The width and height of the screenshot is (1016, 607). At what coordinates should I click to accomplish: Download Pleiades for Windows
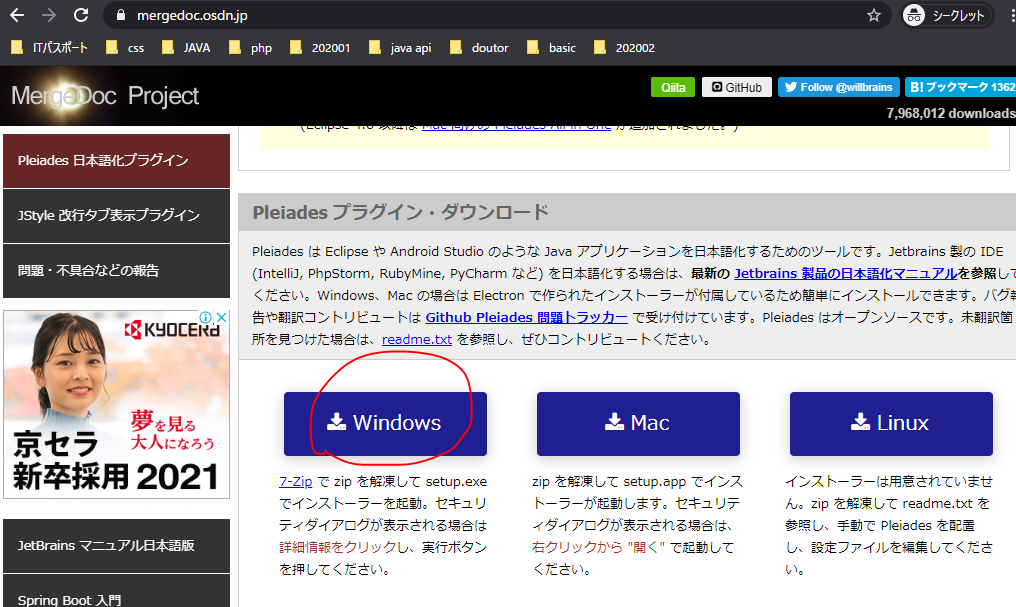point(385,424)
